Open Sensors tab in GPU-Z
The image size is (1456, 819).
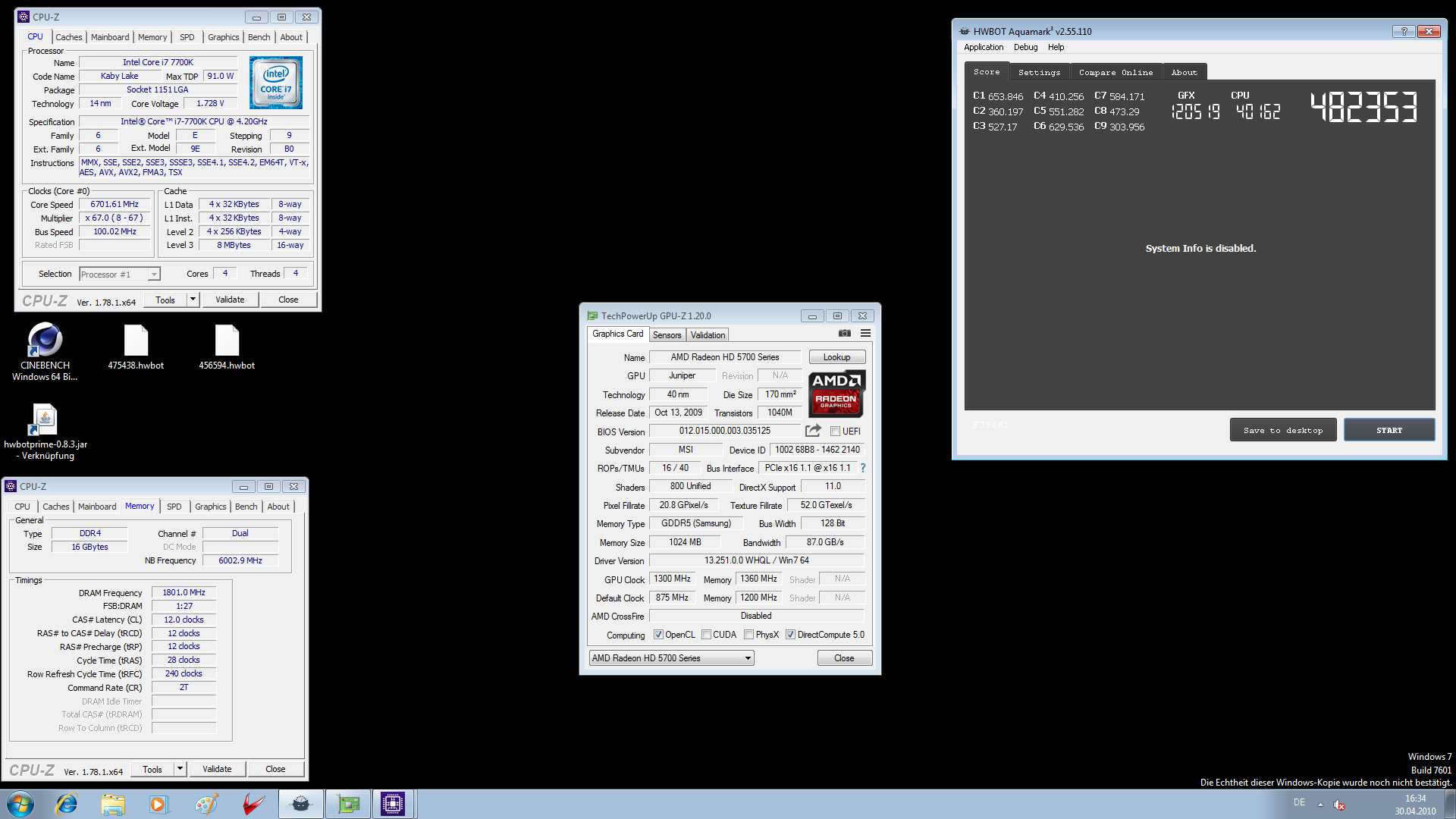pos(667,335)
